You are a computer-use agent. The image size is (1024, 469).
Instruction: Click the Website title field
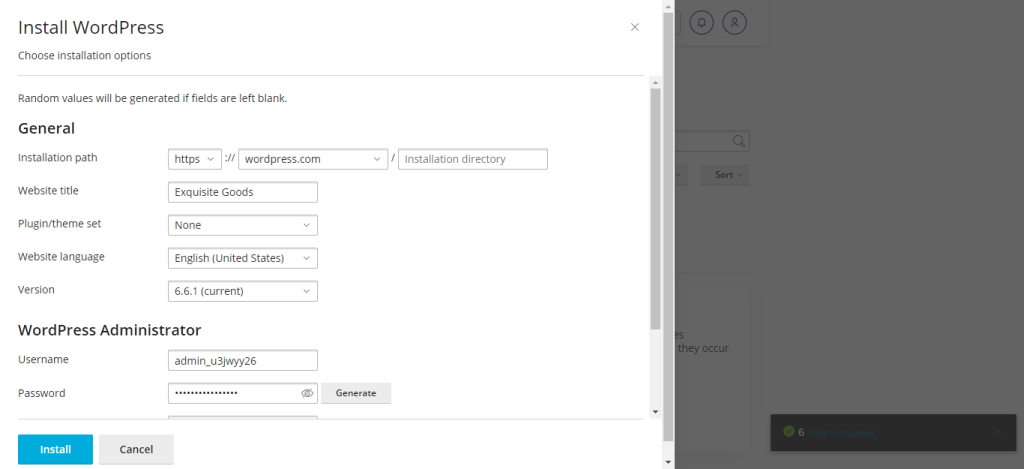pos(243,192)
